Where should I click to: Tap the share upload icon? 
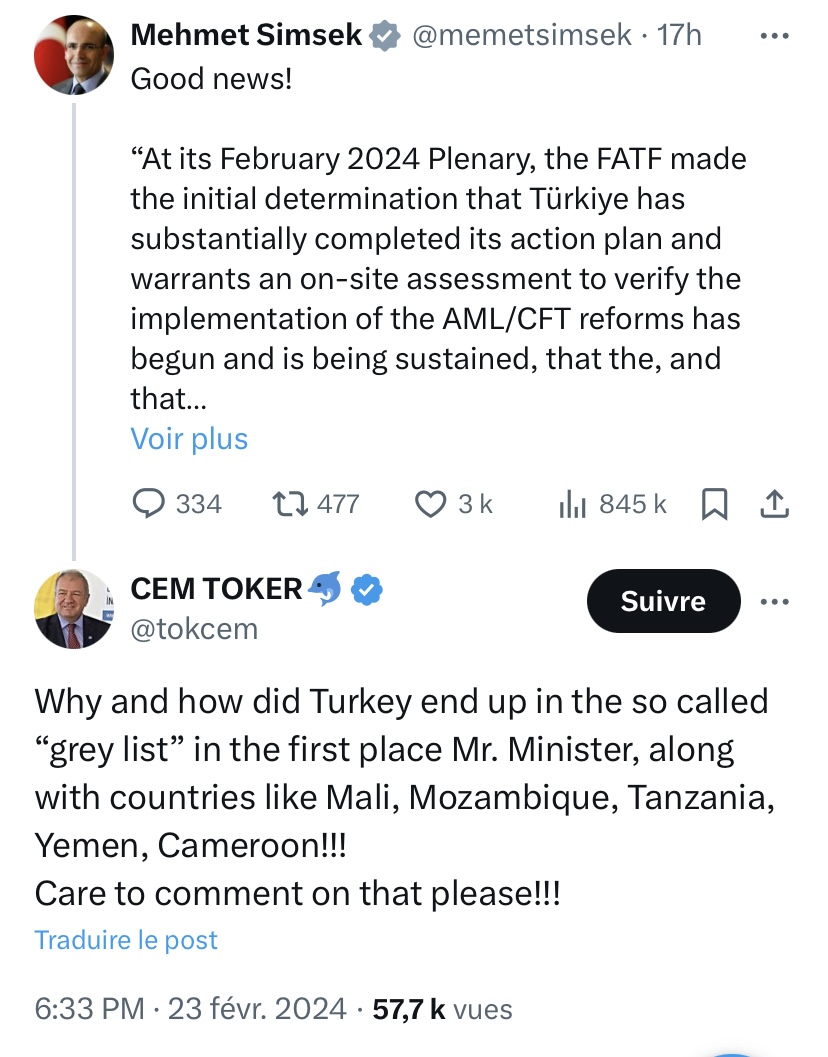pyautogui.click(x=775, y=504)
